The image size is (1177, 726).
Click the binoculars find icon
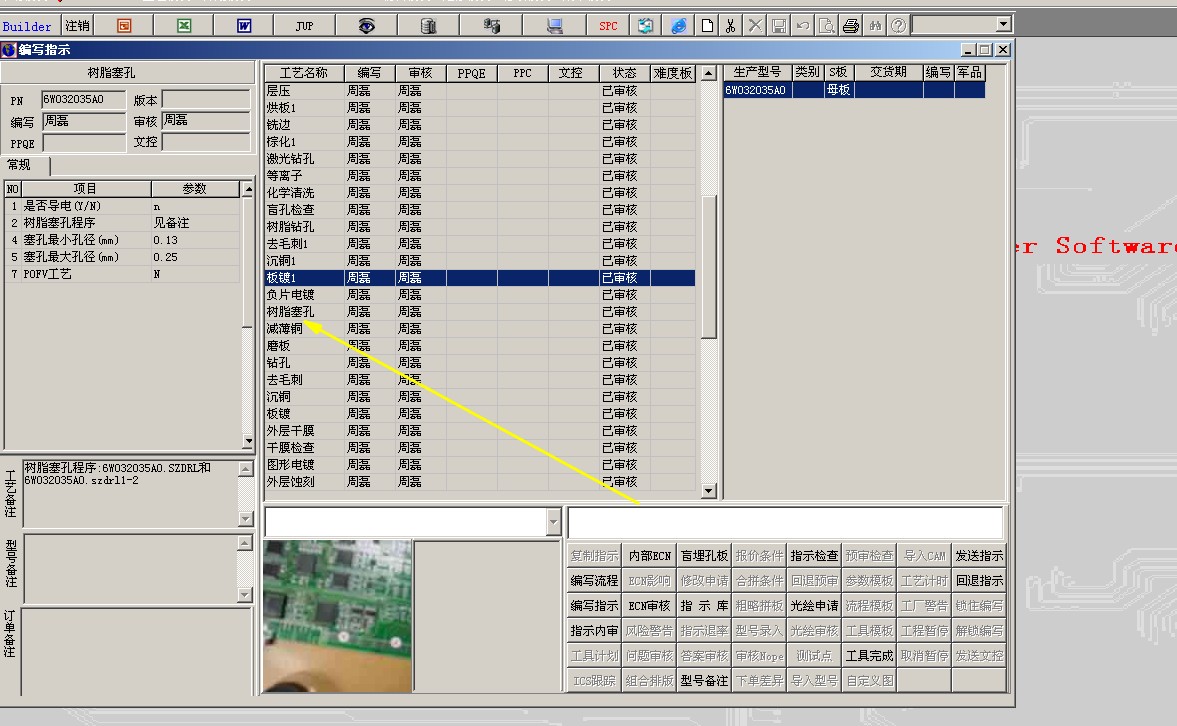pos(874,26)
